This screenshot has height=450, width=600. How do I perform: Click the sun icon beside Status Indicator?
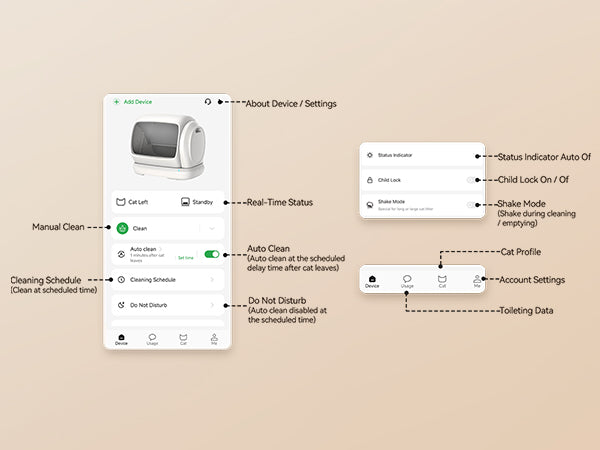370,156
